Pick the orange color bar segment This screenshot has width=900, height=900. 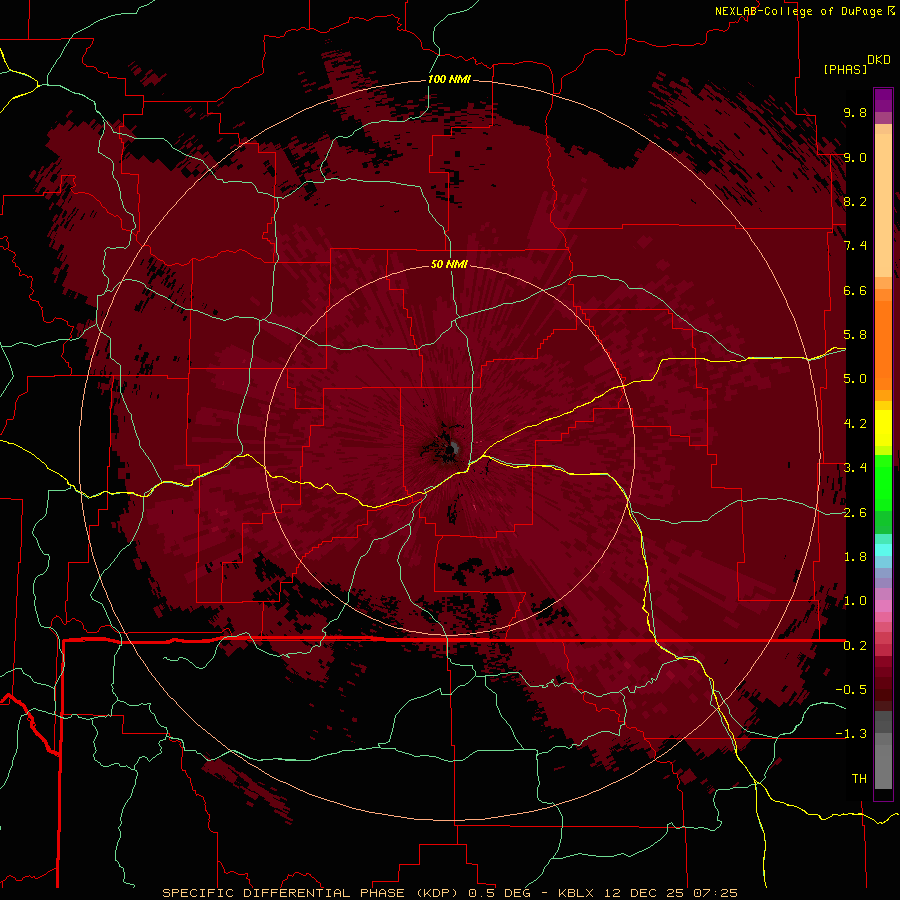click(x=883, y=344)
